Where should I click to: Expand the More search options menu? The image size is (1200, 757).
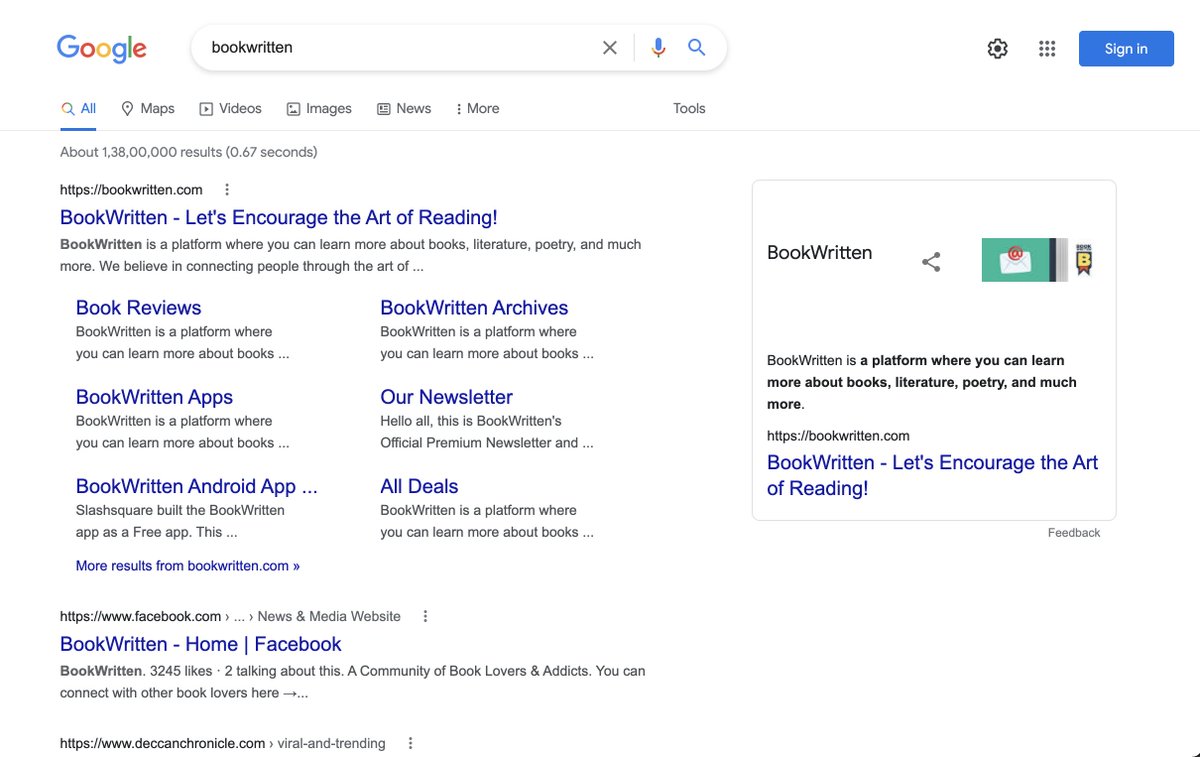477,108
